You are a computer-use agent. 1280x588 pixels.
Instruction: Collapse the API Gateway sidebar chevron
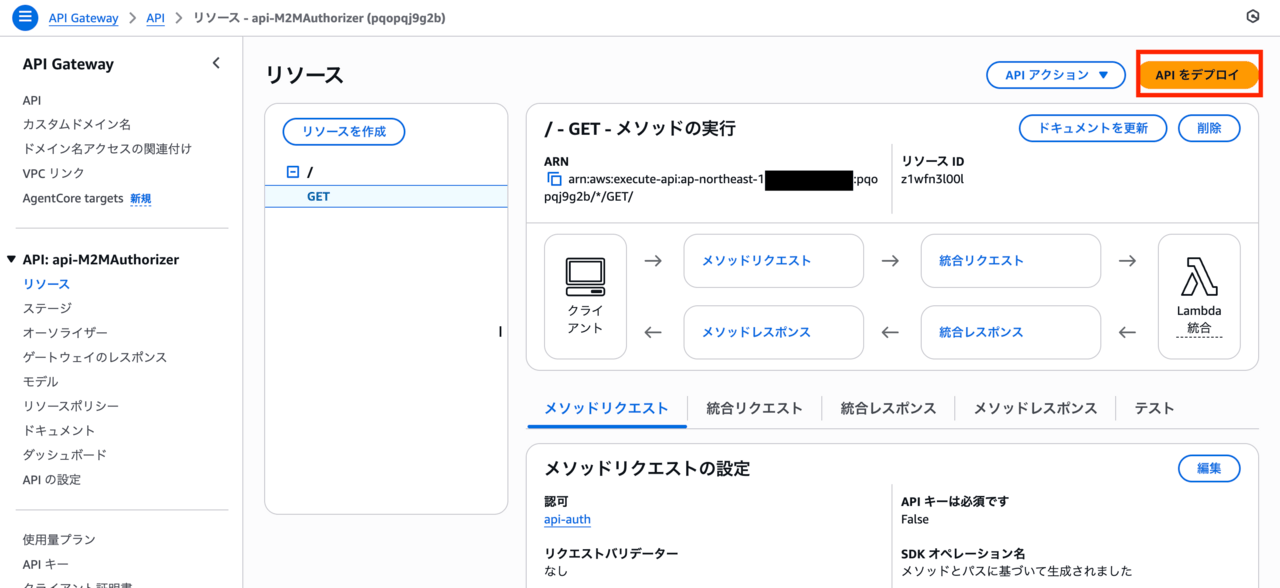(x=216, y=64)
